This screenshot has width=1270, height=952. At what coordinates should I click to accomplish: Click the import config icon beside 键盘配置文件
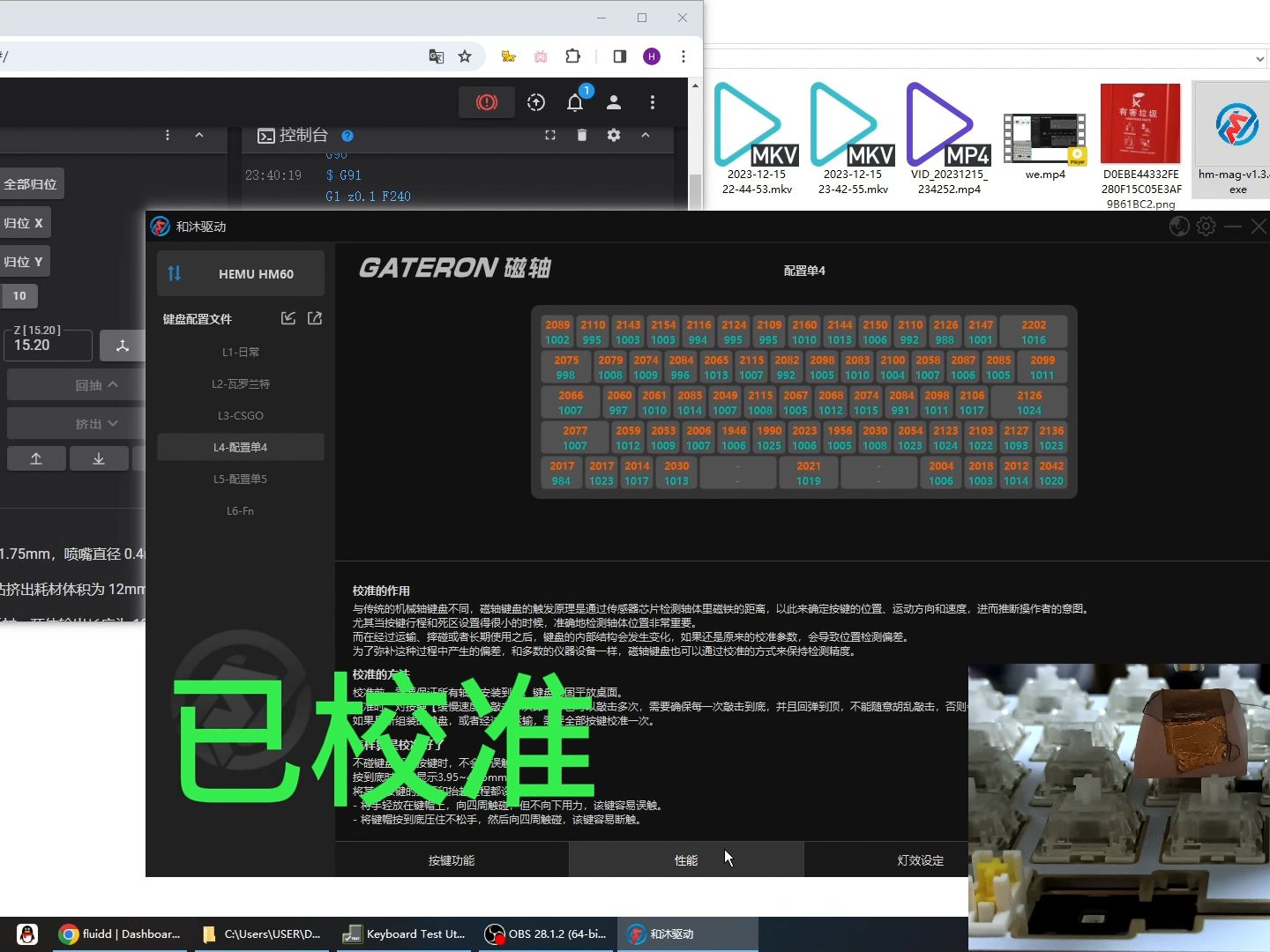pyautogui.click(x=288, y=318)
